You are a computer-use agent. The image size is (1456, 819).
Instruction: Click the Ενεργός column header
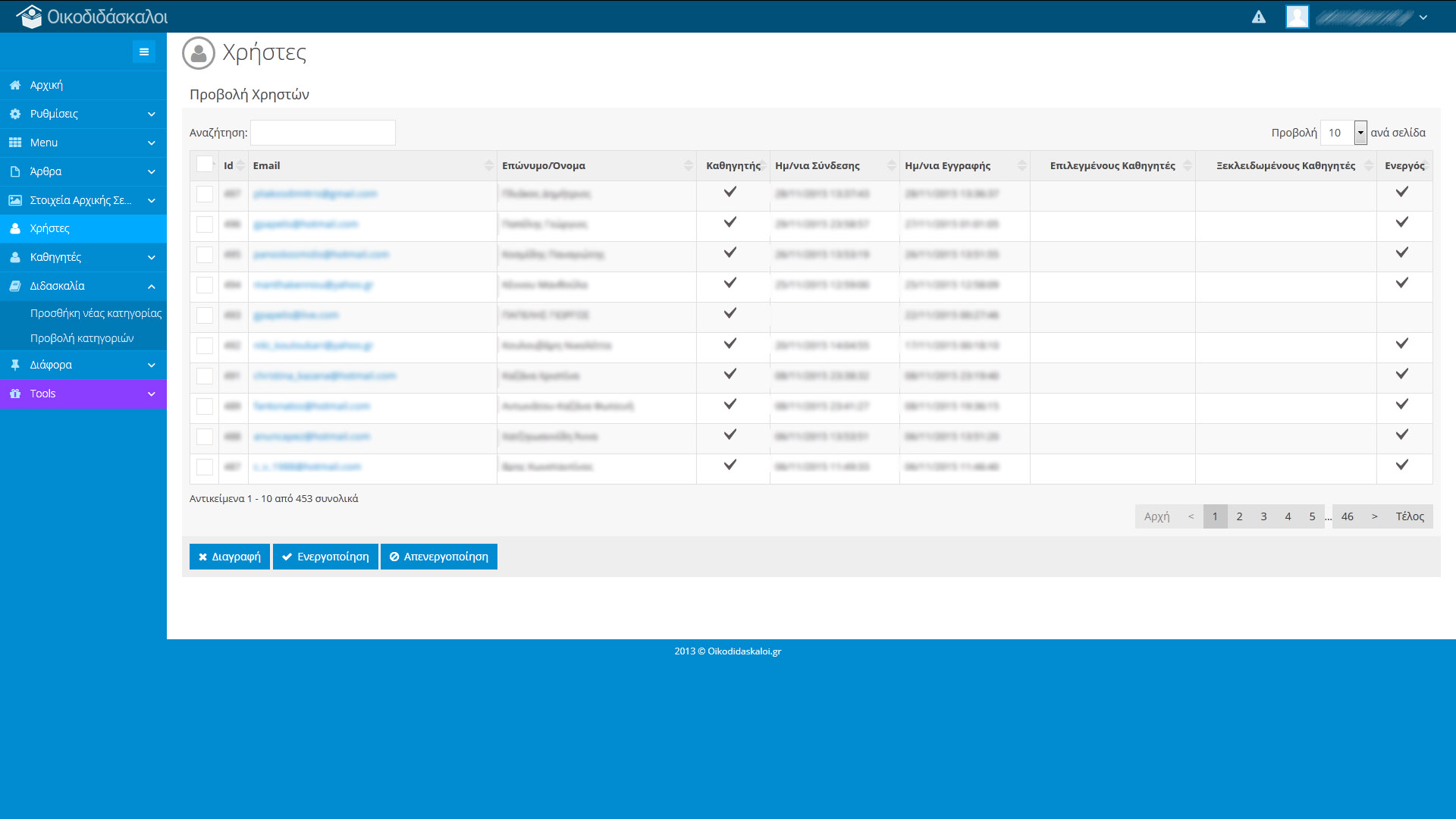point(1404,165)
